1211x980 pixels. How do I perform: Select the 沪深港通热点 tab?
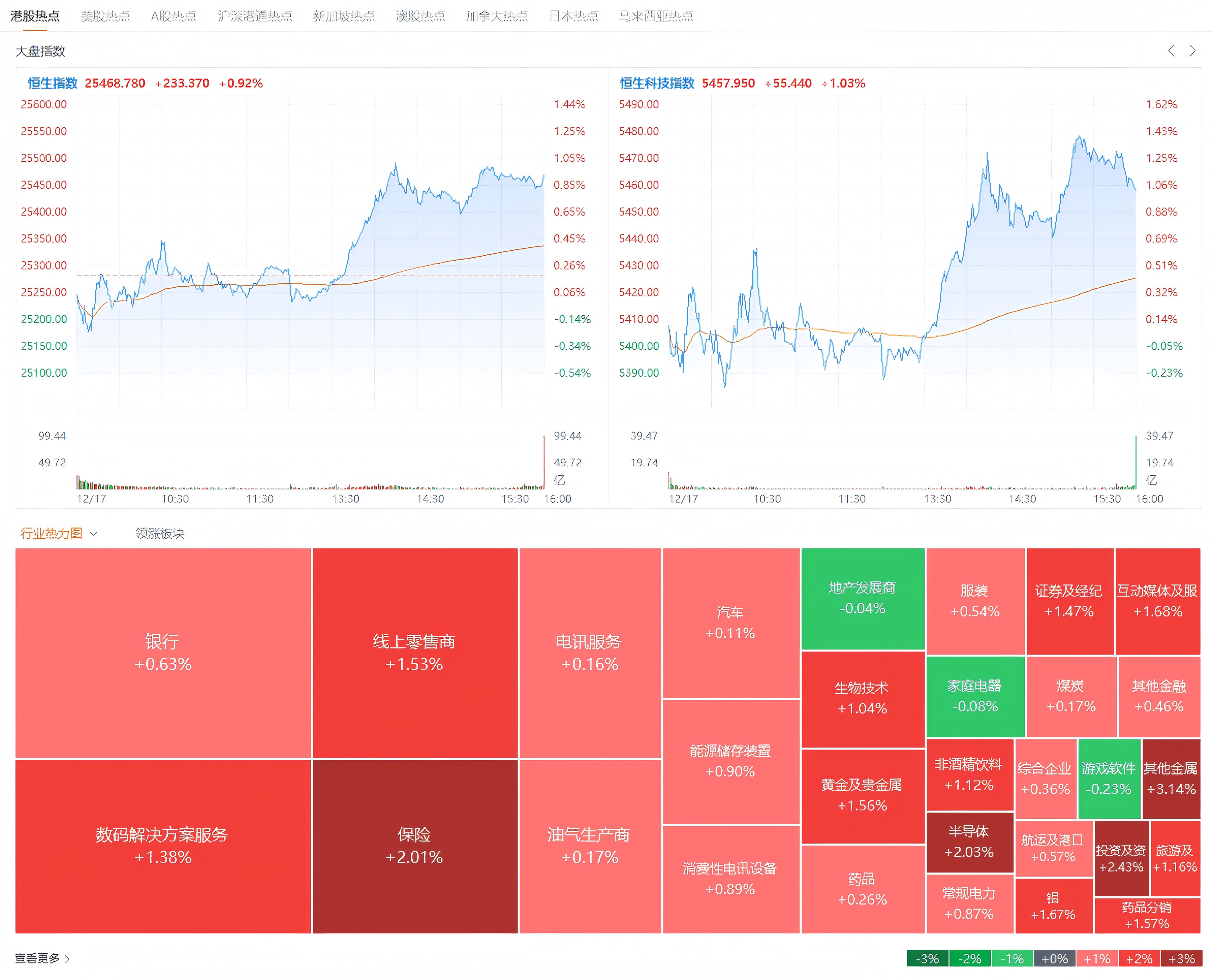click(x=255, y=16)
